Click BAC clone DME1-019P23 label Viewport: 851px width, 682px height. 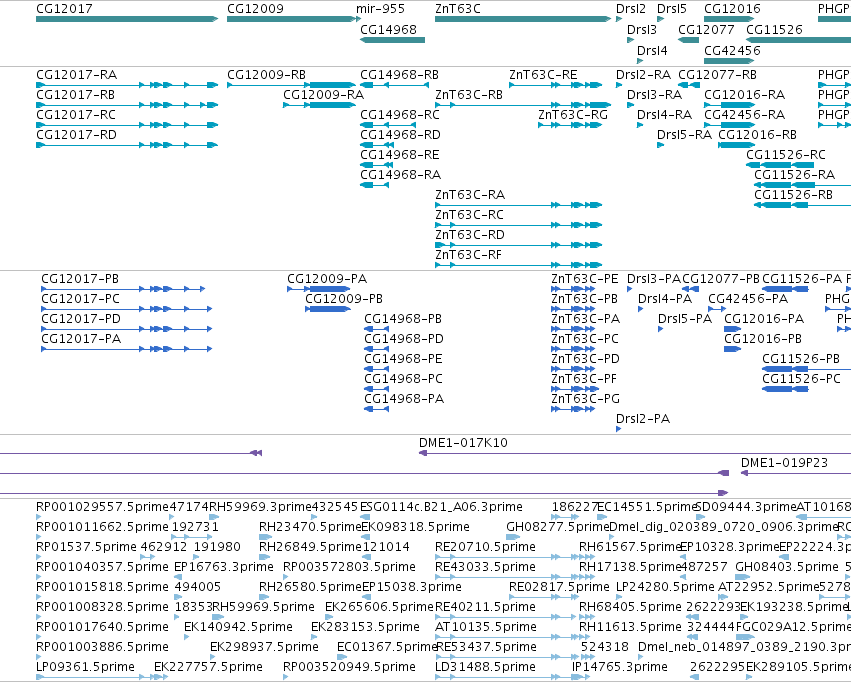click(784, 462)
